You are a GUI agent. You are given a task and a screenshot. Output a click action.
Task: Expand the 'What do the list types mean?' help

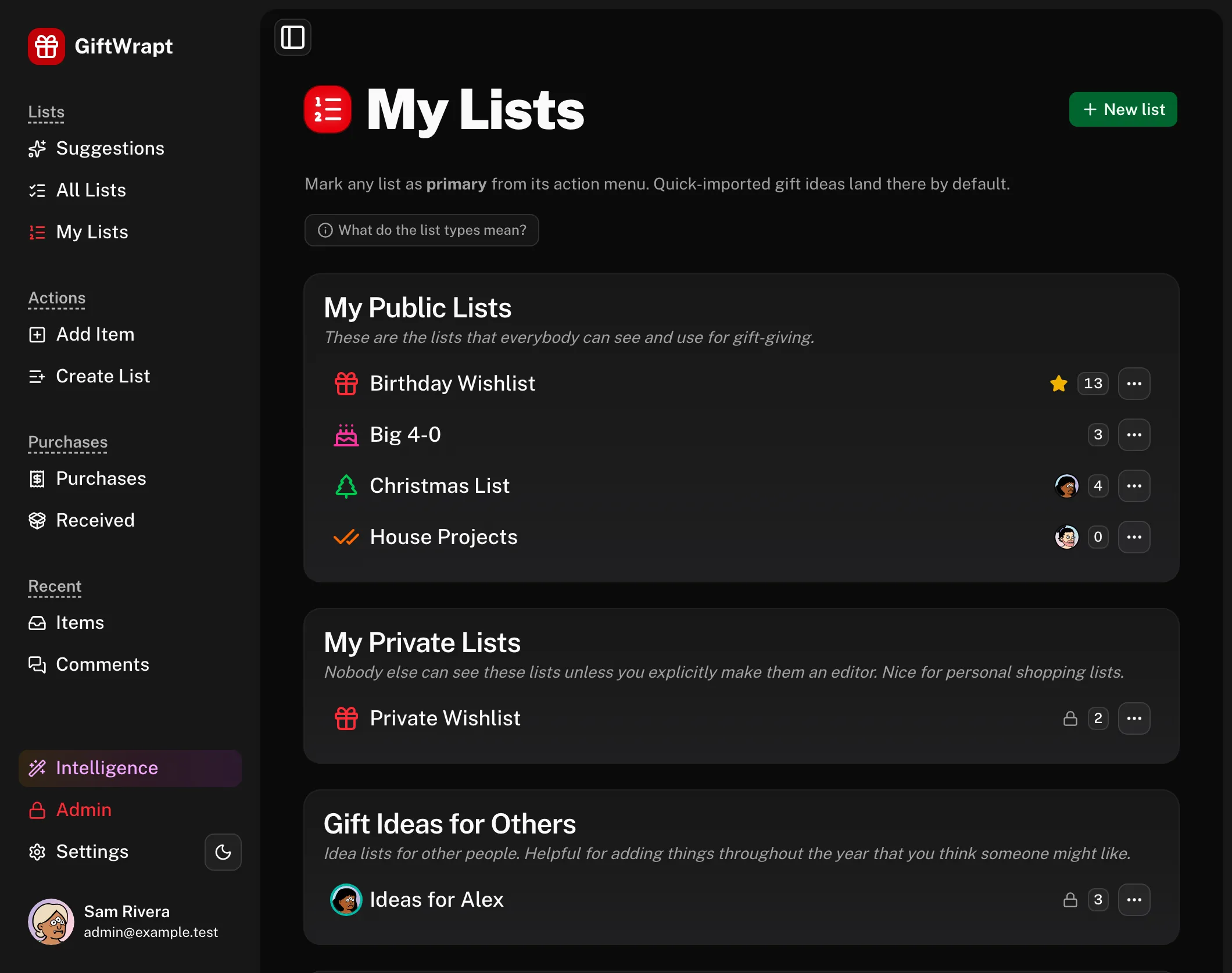(422, 230)
